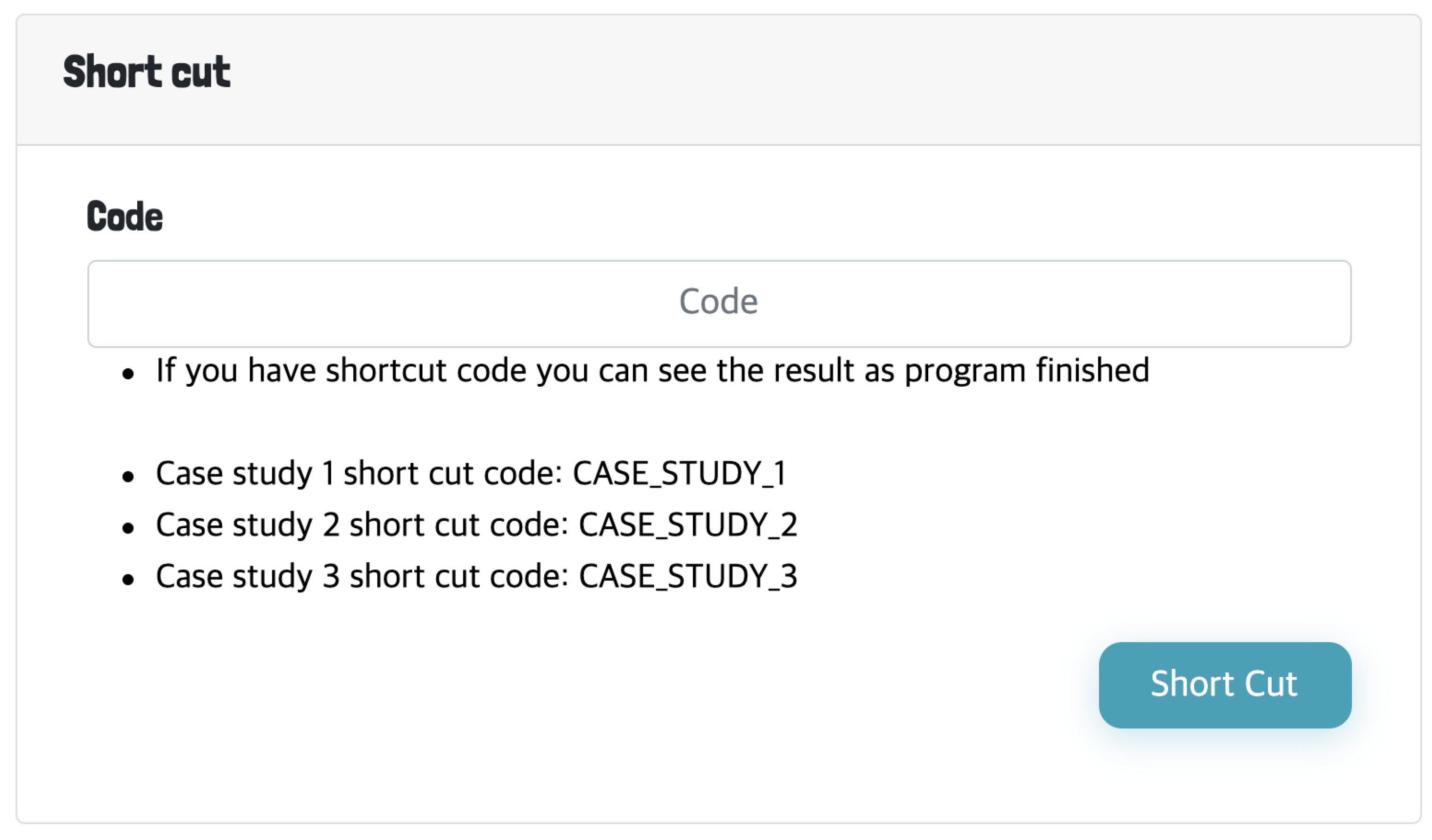The height and width of the screenshot is (840, 1432).
Task: Click the bullet before 'If you have shortcut code'
Action: tap(128, 374)
